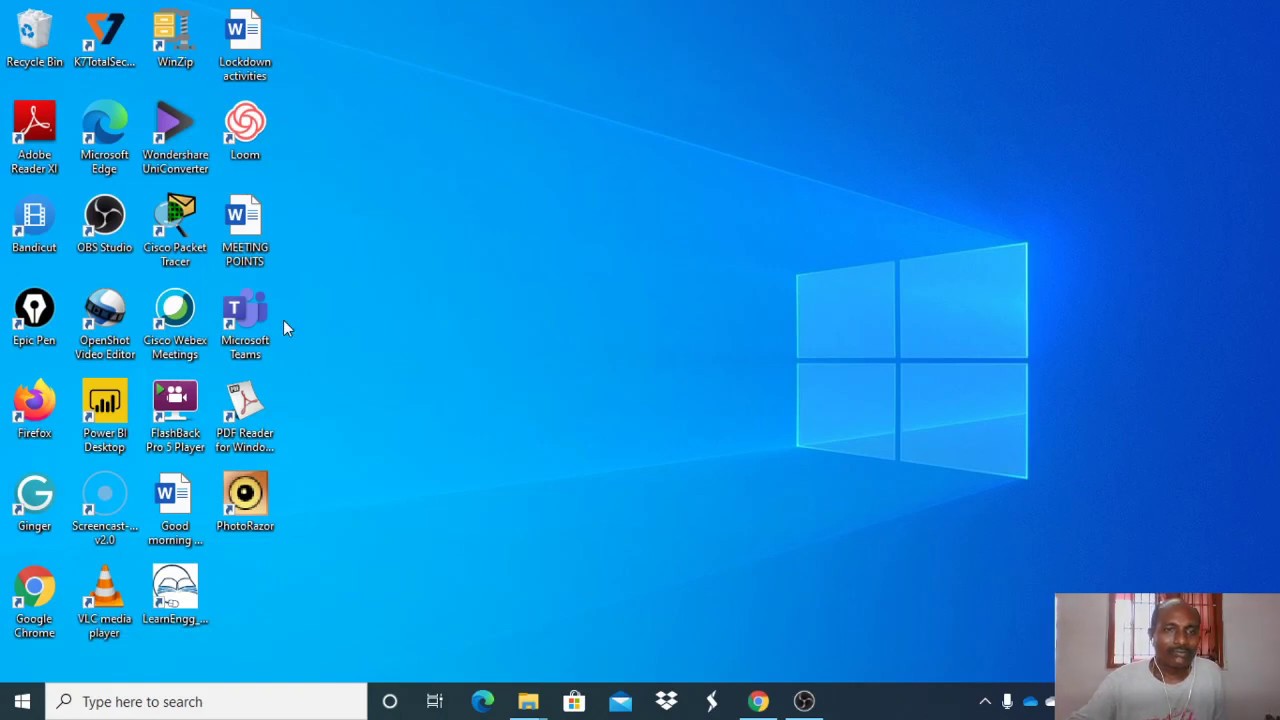Open File Explorer from the taskbar
This screenshot has width=1280, height=720.
tap(528, 701)
